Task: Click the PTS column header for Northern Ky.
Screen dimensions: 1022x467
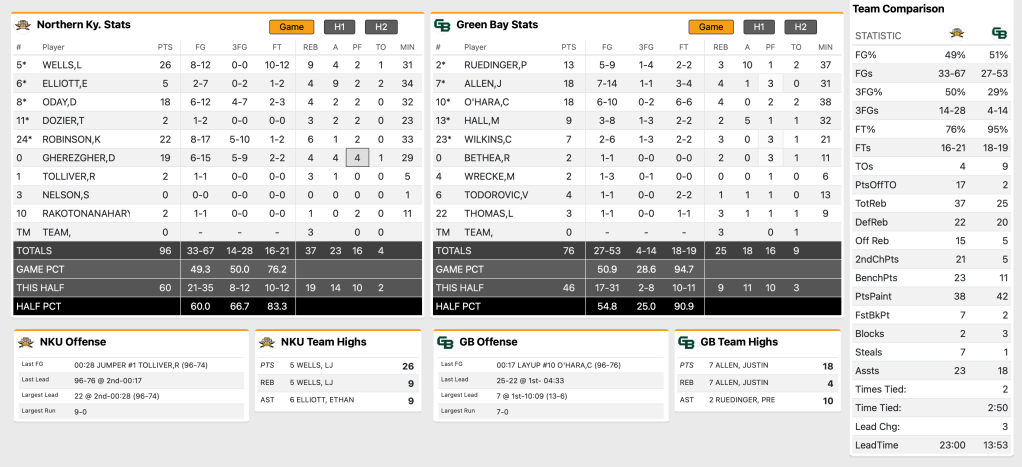Action: tap(165, 47)
